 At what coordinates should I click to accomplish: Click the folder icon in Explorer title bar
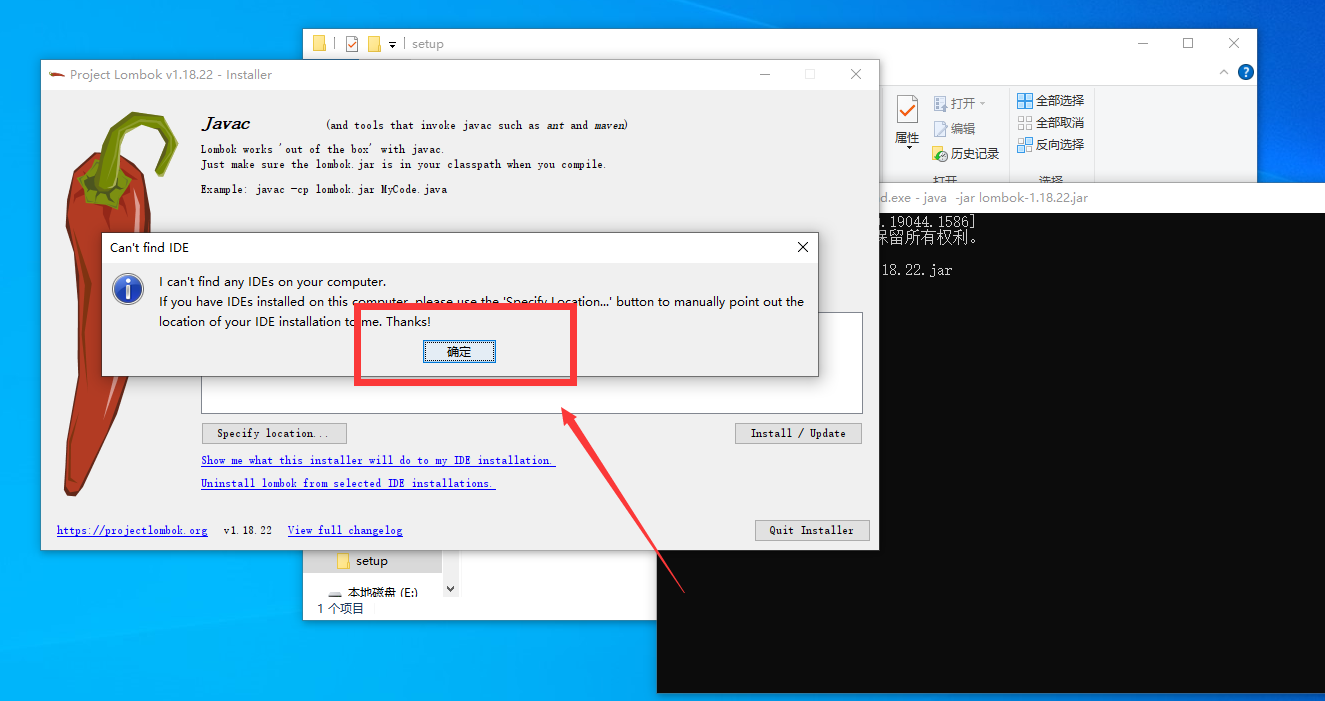click(x=319, y=43)
